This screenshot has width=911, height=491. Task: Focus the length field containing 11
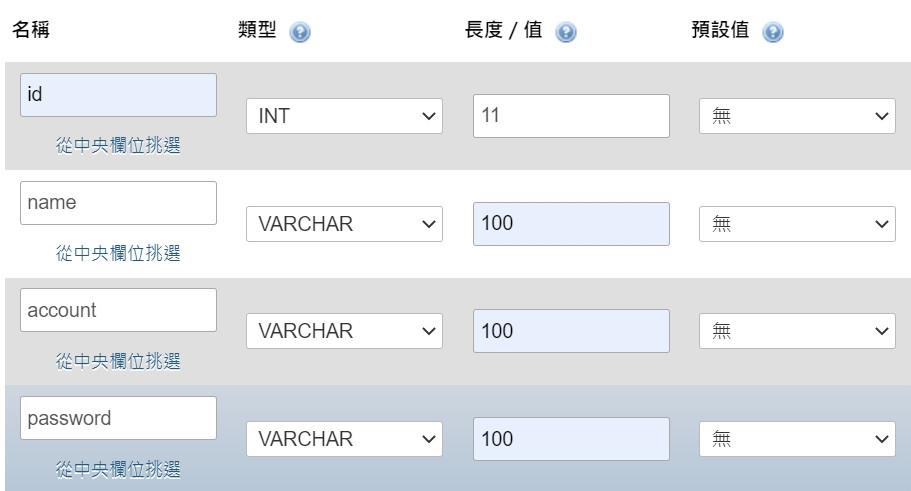[x=571, y=116]
